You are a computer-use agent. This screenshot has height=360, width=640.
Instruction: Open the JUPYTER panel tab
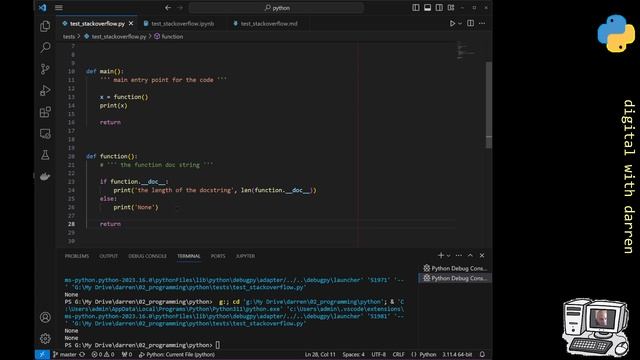[245, 256]
